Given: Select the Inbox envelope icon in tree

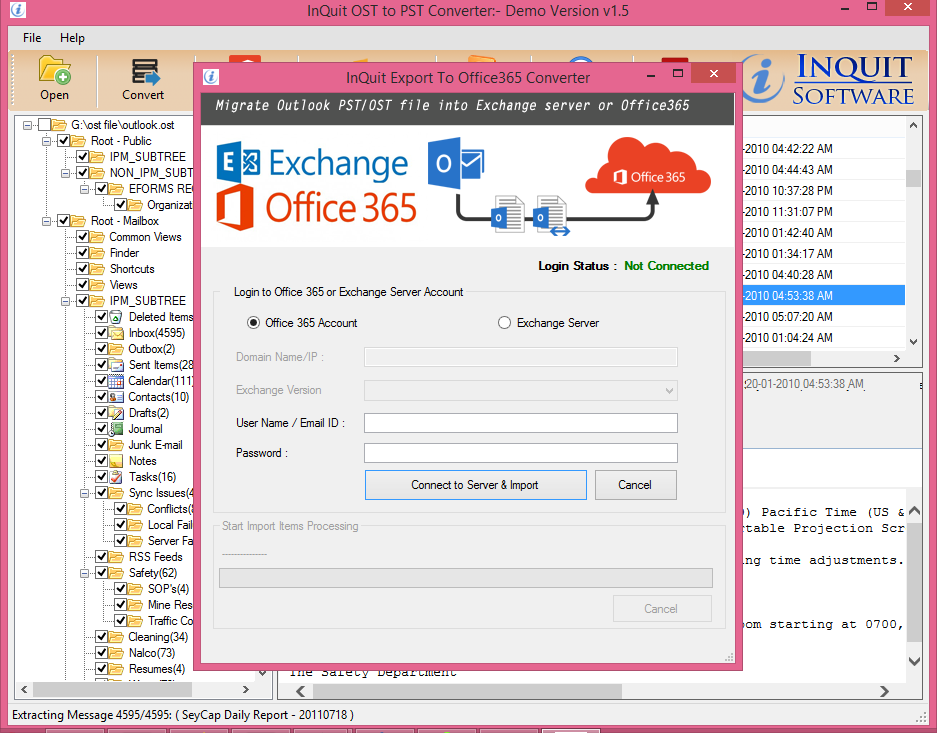Looking at the screenshot, I should point(117,333).
